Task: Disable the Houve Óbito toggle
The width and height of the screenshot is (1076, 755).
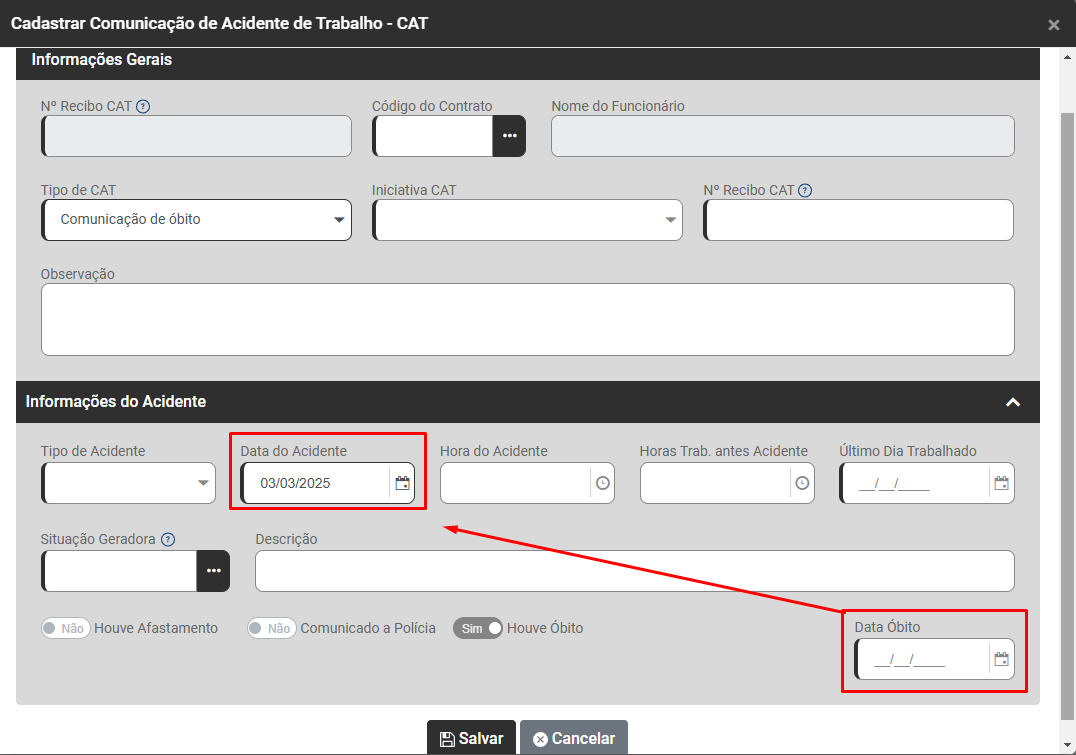Action: point(478,628)
